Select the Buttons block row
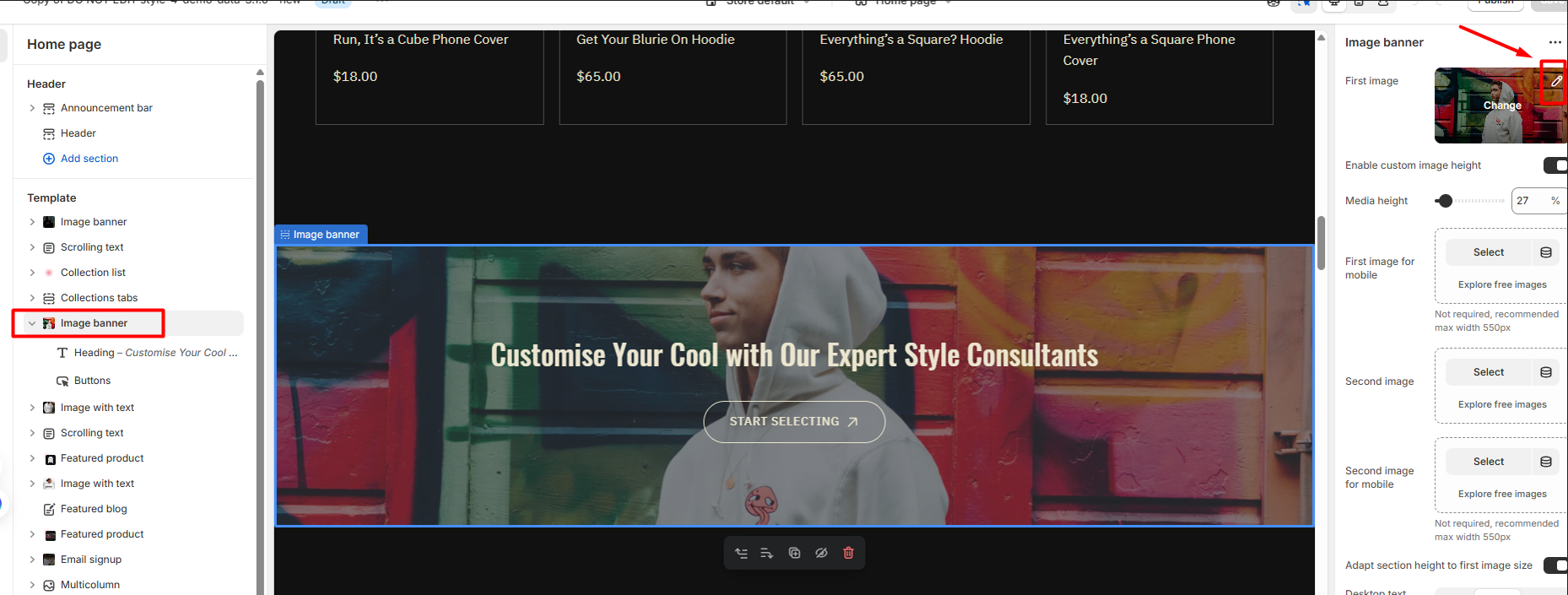 pos(135,381)
